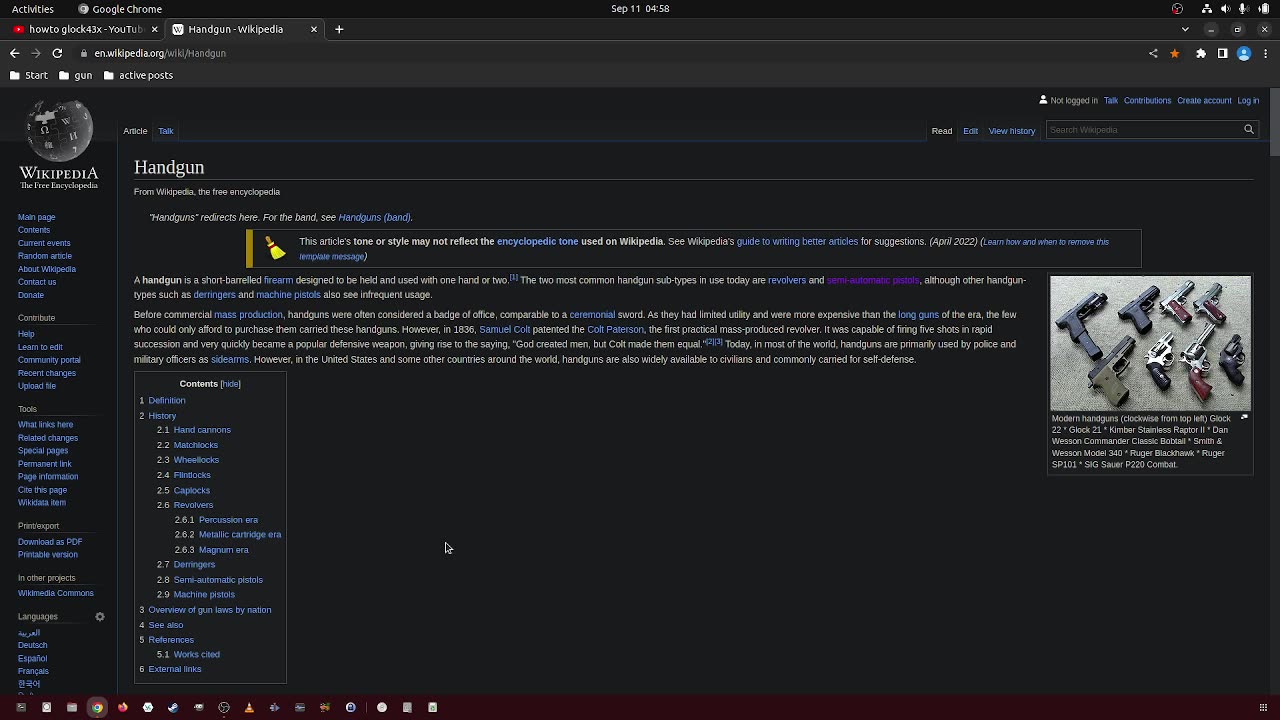Enlarge the handguns image via expand icon
1280x720 pixels.
pyautogui.click(x=1244, y=418)
